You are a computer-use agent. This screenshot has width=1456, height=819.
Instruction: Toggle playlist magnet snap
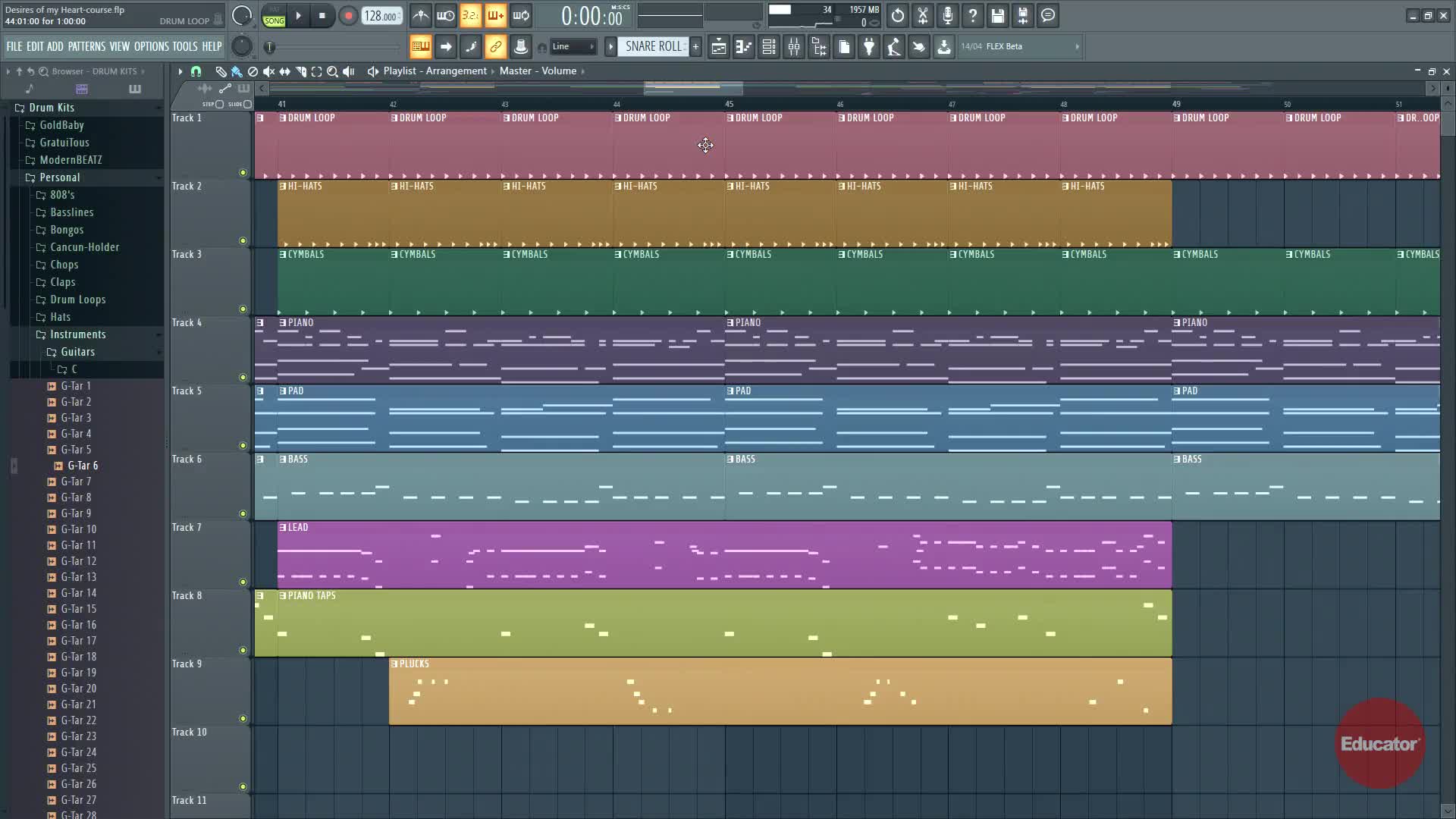196,71
